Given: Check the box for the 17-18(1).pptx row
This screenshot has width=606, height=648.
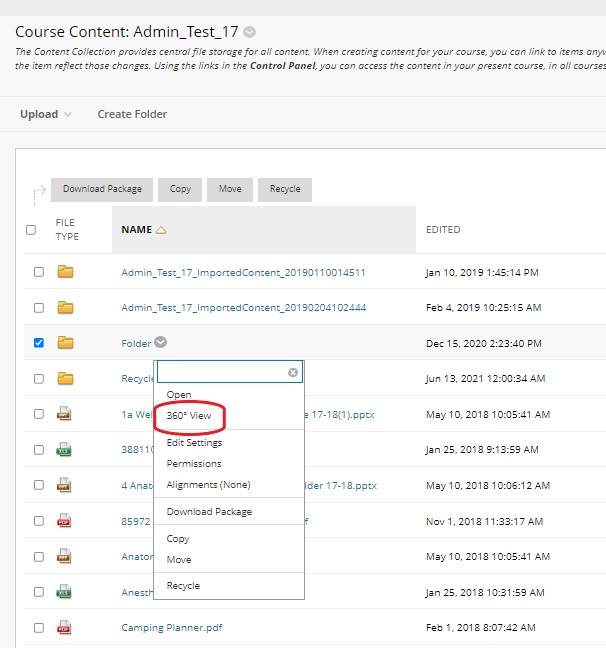Looking at the screenshot, I should click(38, 414).
